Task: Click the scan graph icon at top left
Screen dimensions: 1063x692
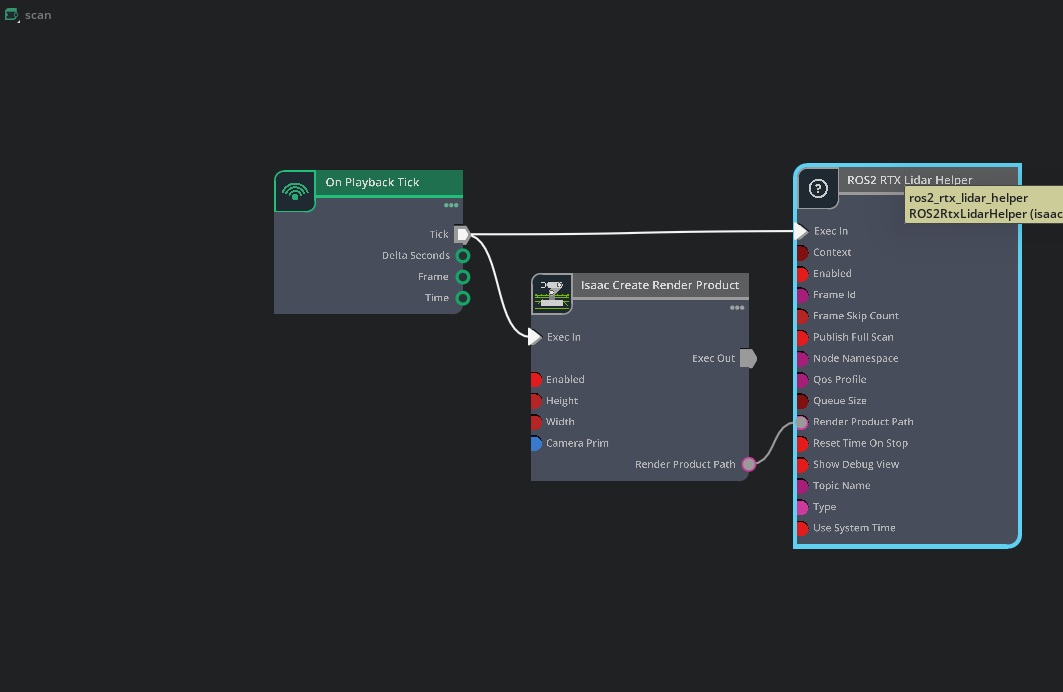Action: coord(12,14)
